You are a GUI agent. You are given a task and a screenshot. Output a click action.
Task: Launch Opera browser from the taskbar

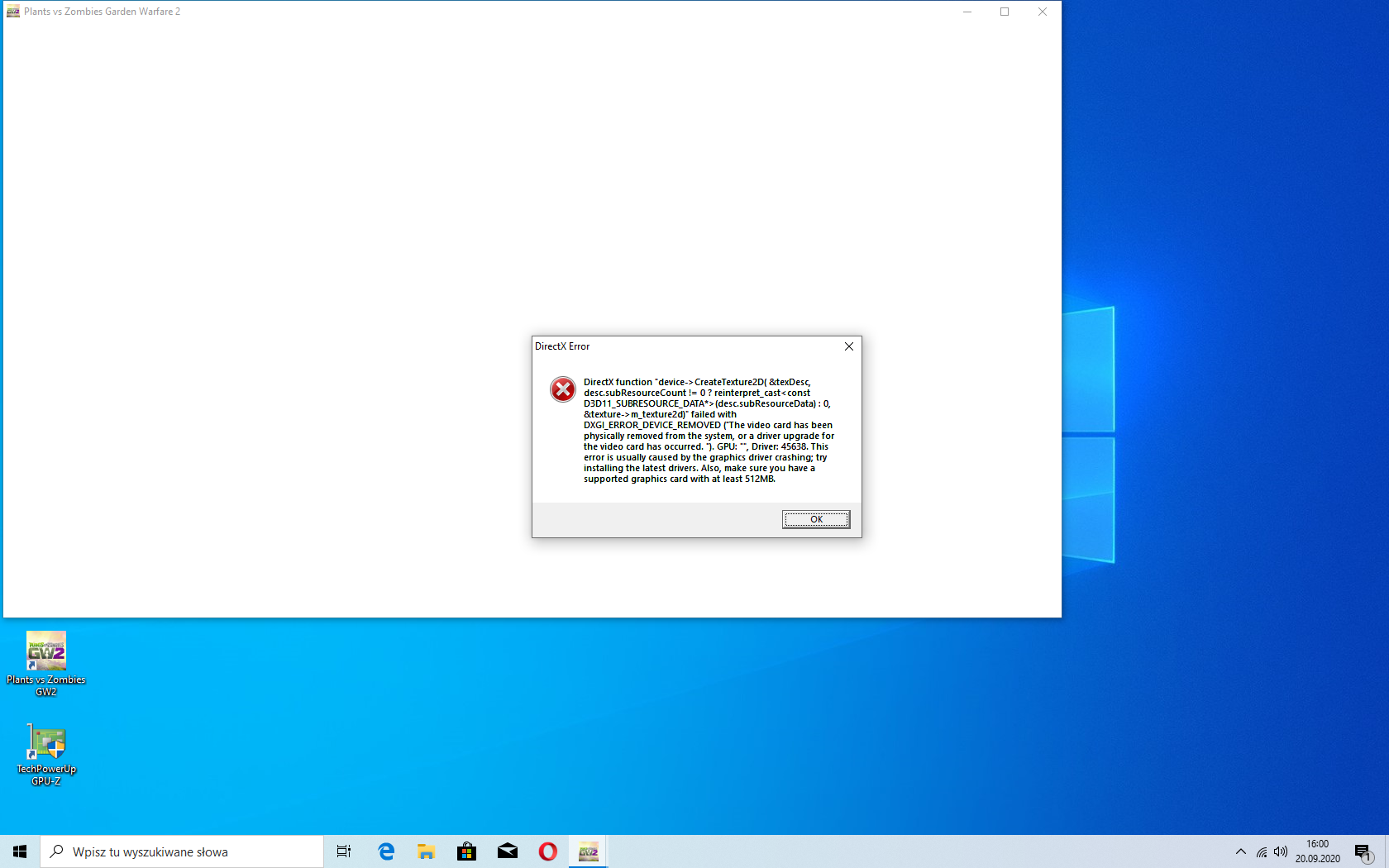547,851
